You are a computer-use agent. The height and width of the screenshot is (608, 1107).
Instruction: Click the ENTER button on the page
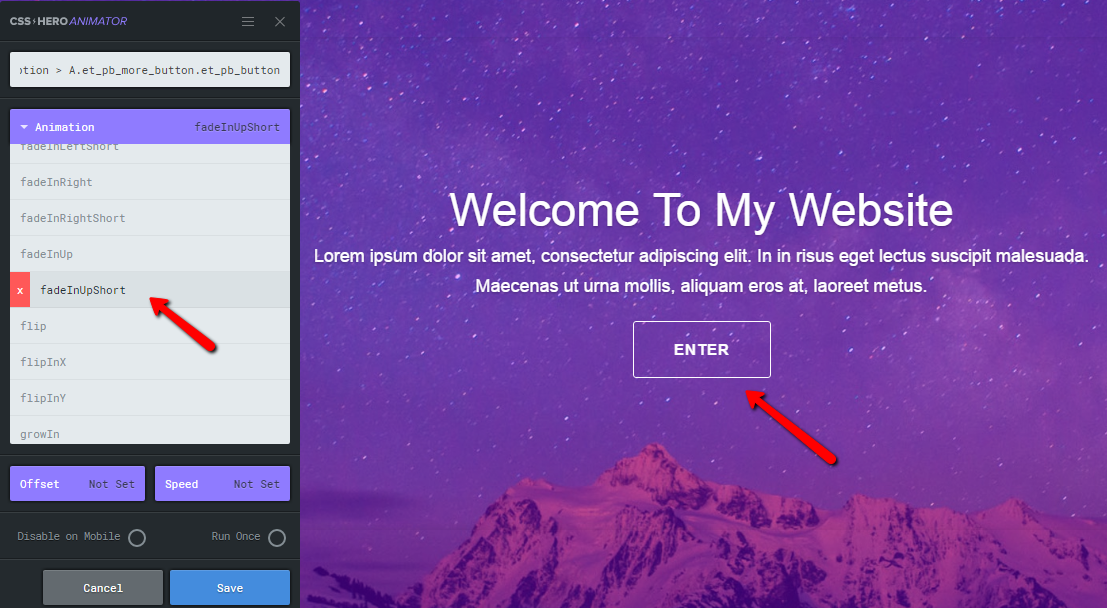[x=702, y=350]
